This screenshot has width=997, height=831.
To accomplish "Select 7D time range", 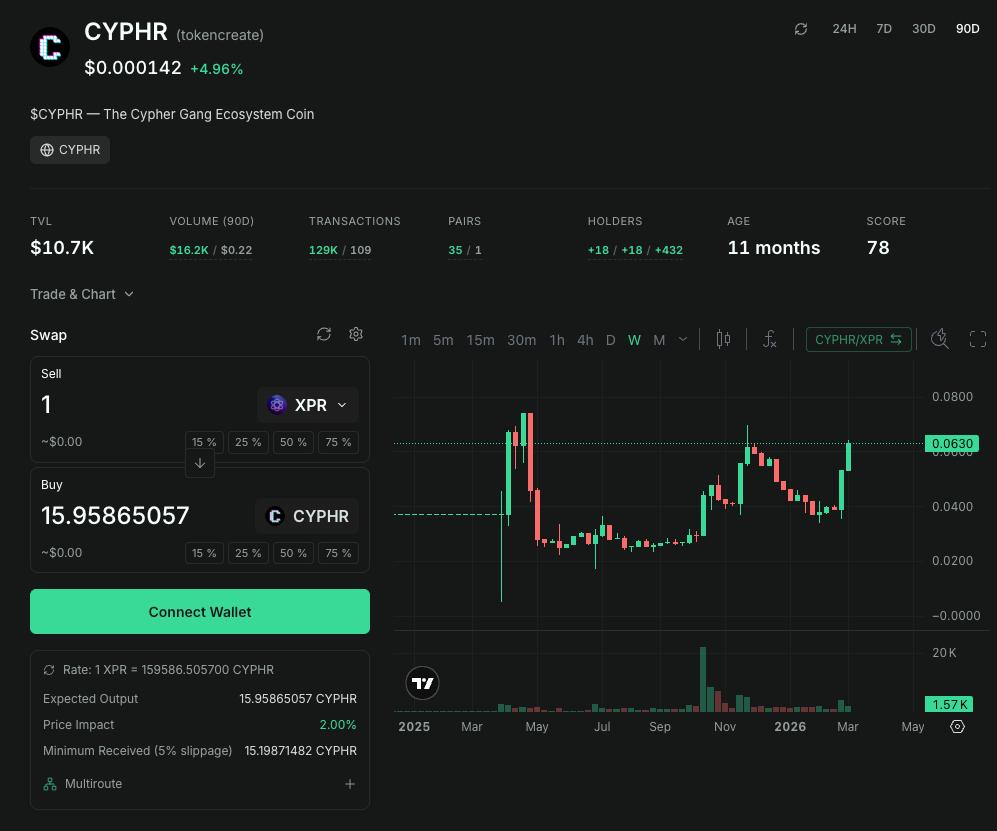I will (x=884, y=29).
